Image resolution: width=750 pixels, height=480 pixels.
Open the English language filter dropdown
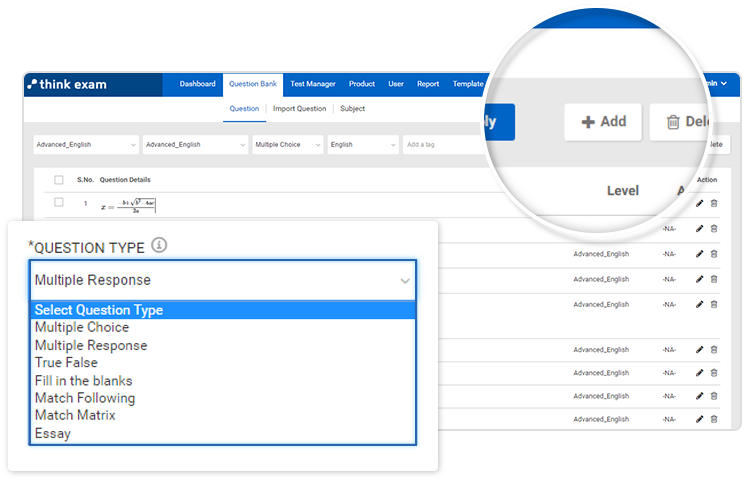click(x=363, y=144)
